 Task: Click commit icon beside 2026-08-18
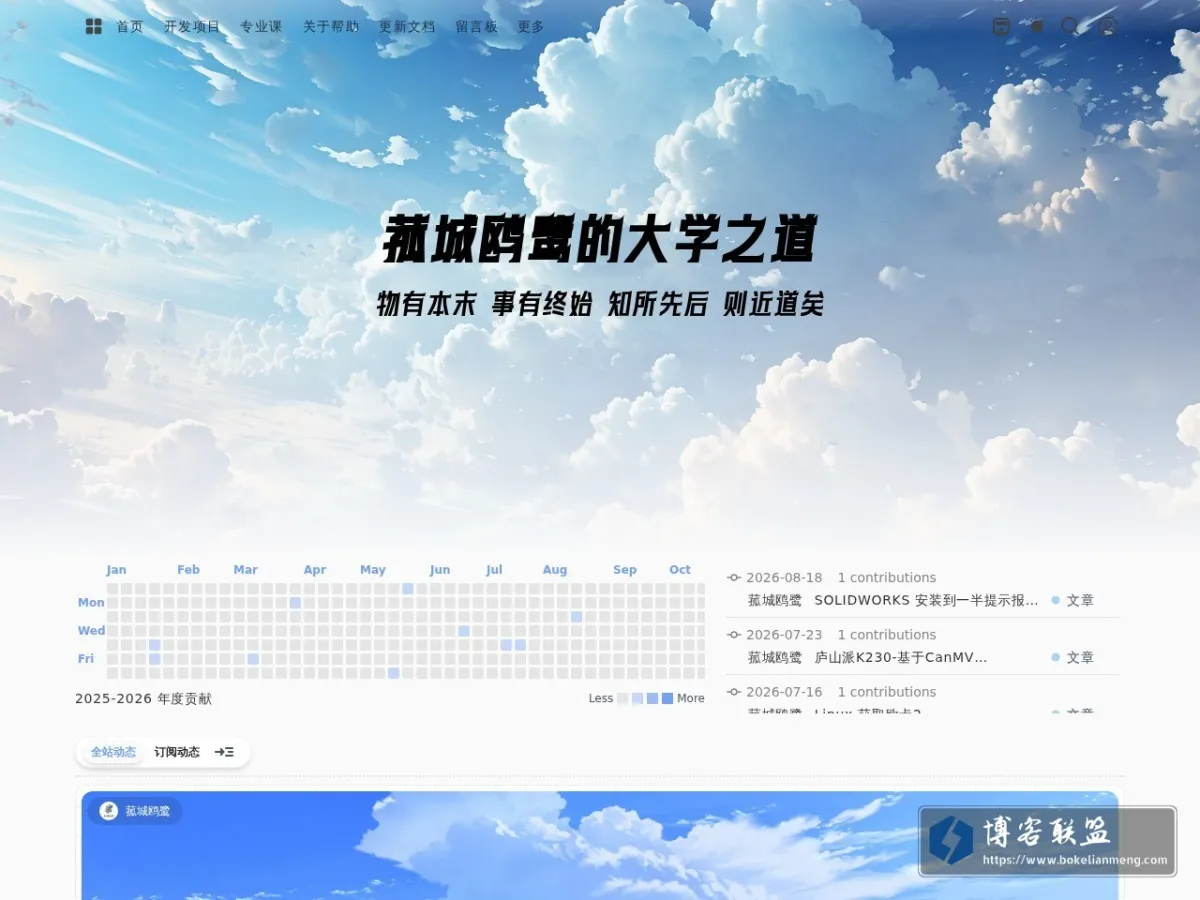[734, 577]
